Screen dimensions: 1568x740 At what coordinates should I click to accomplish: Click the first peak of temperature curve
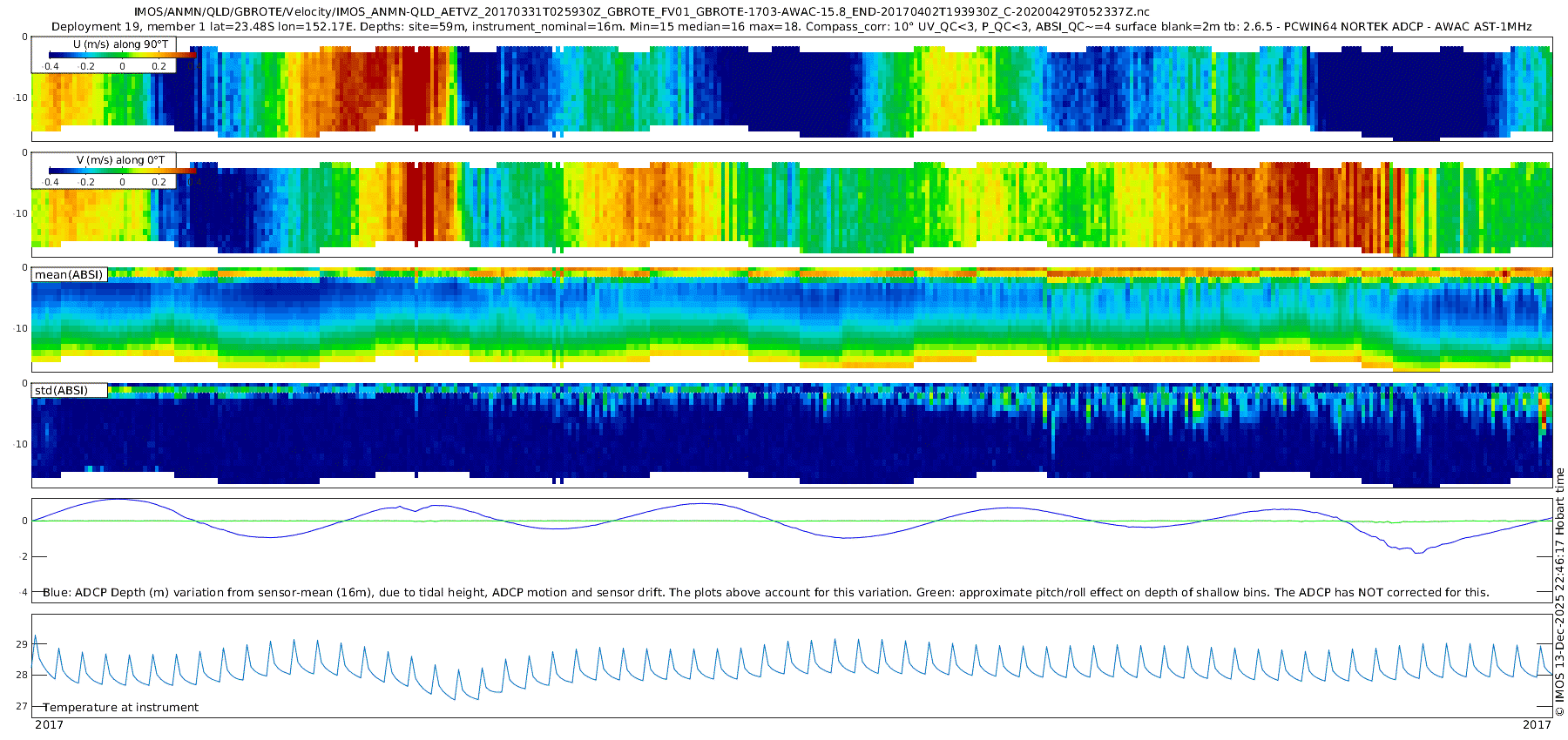pyautogui.click(x=35, y=637)
